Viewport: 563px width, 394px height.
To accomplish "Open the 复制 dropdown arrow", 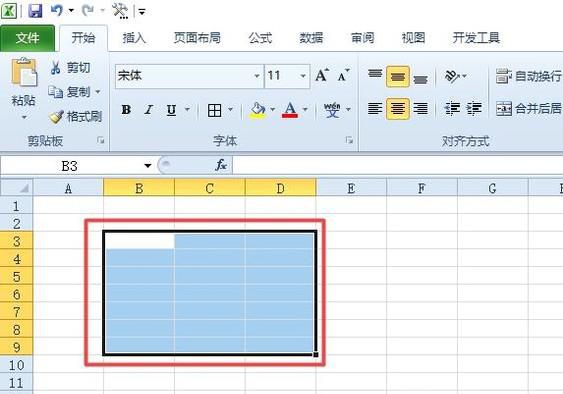I will coord(98,92).
